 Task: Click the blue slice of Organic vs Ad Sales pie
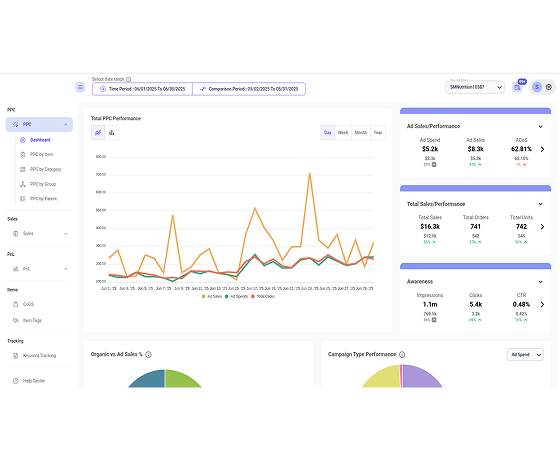[x=150, y=380]
